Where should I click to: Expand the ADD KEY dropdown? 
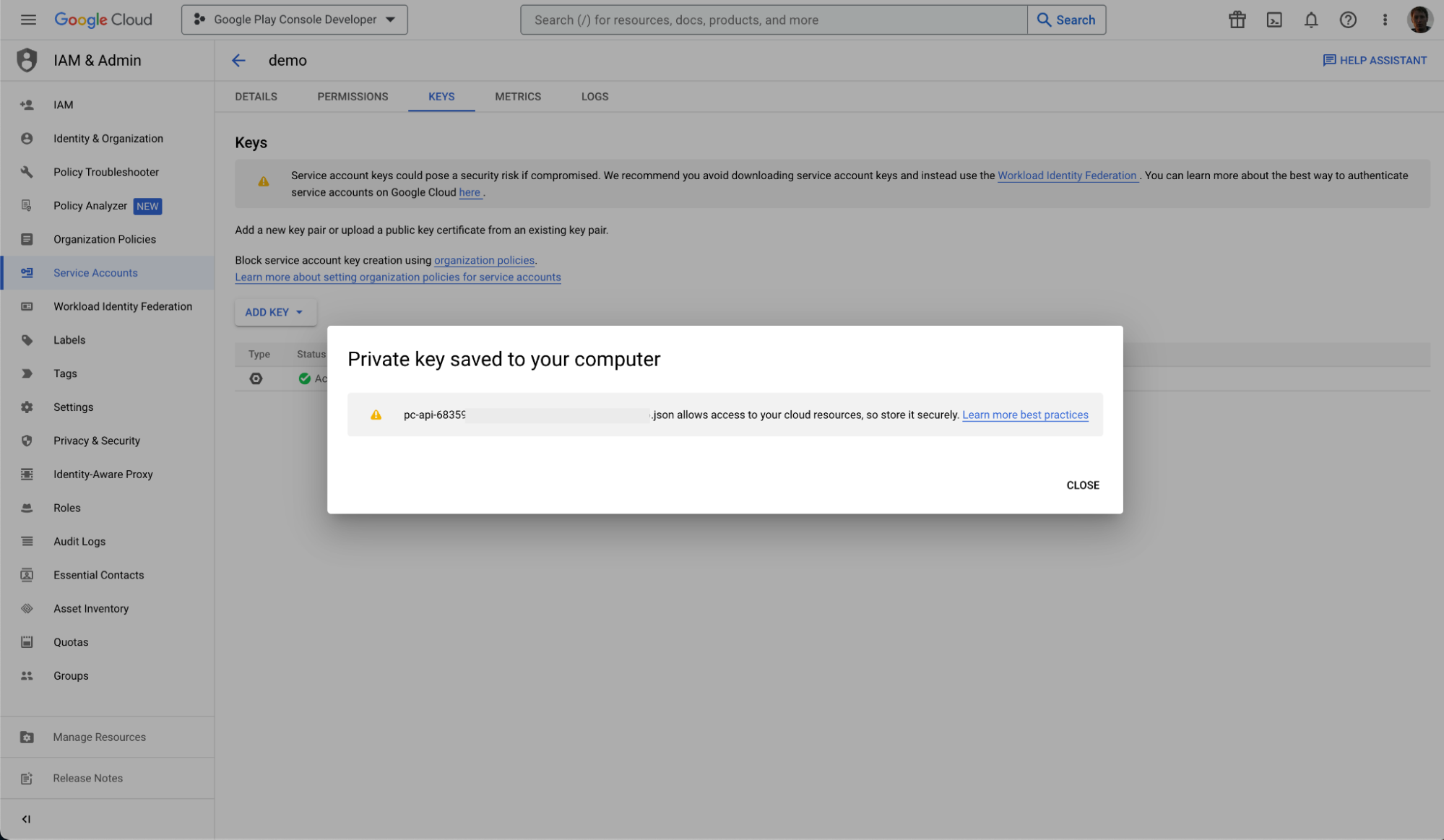tap(275, 312)
